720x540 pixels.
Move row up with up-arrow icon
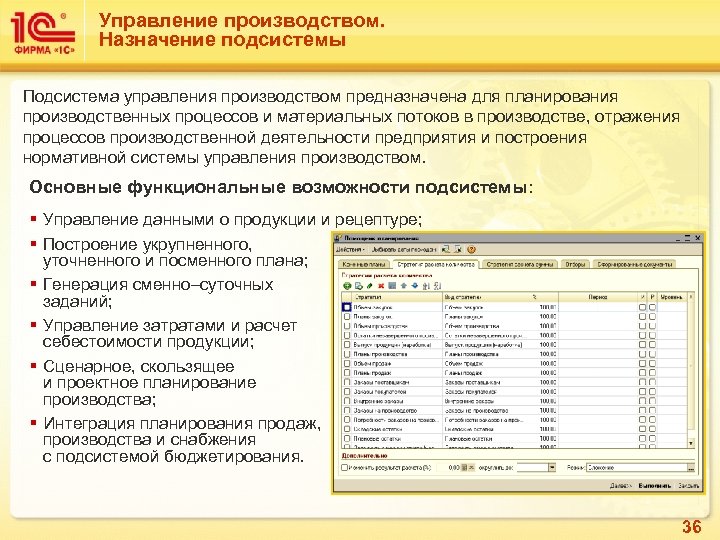tap(404, 286)
